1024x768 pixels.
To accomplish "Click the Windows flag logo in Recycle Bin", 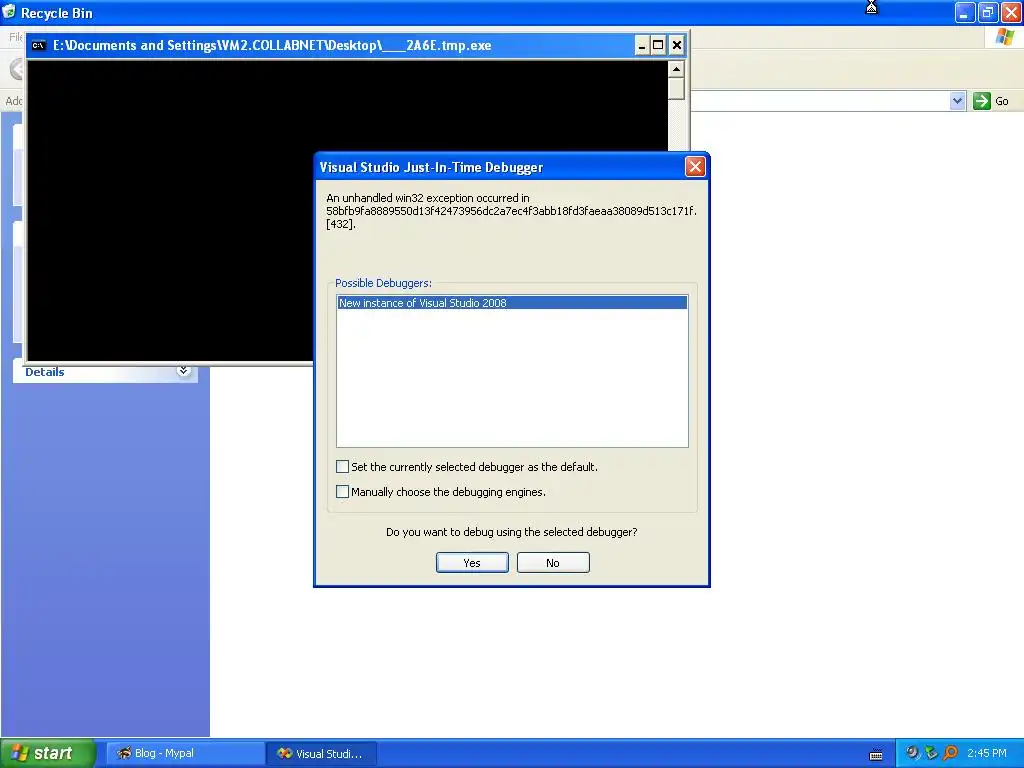I will point(1005,37).
